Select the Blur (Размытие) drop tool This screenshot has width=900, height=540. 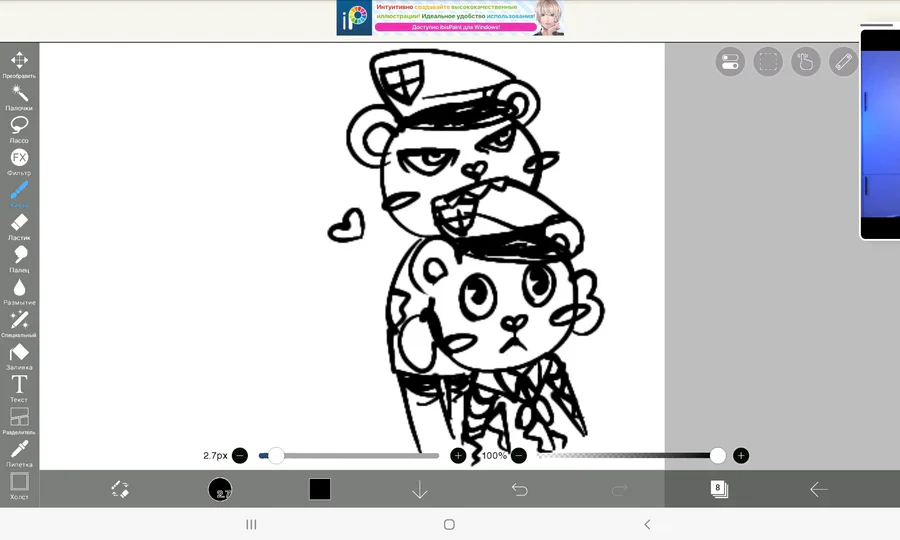point(19,292)
